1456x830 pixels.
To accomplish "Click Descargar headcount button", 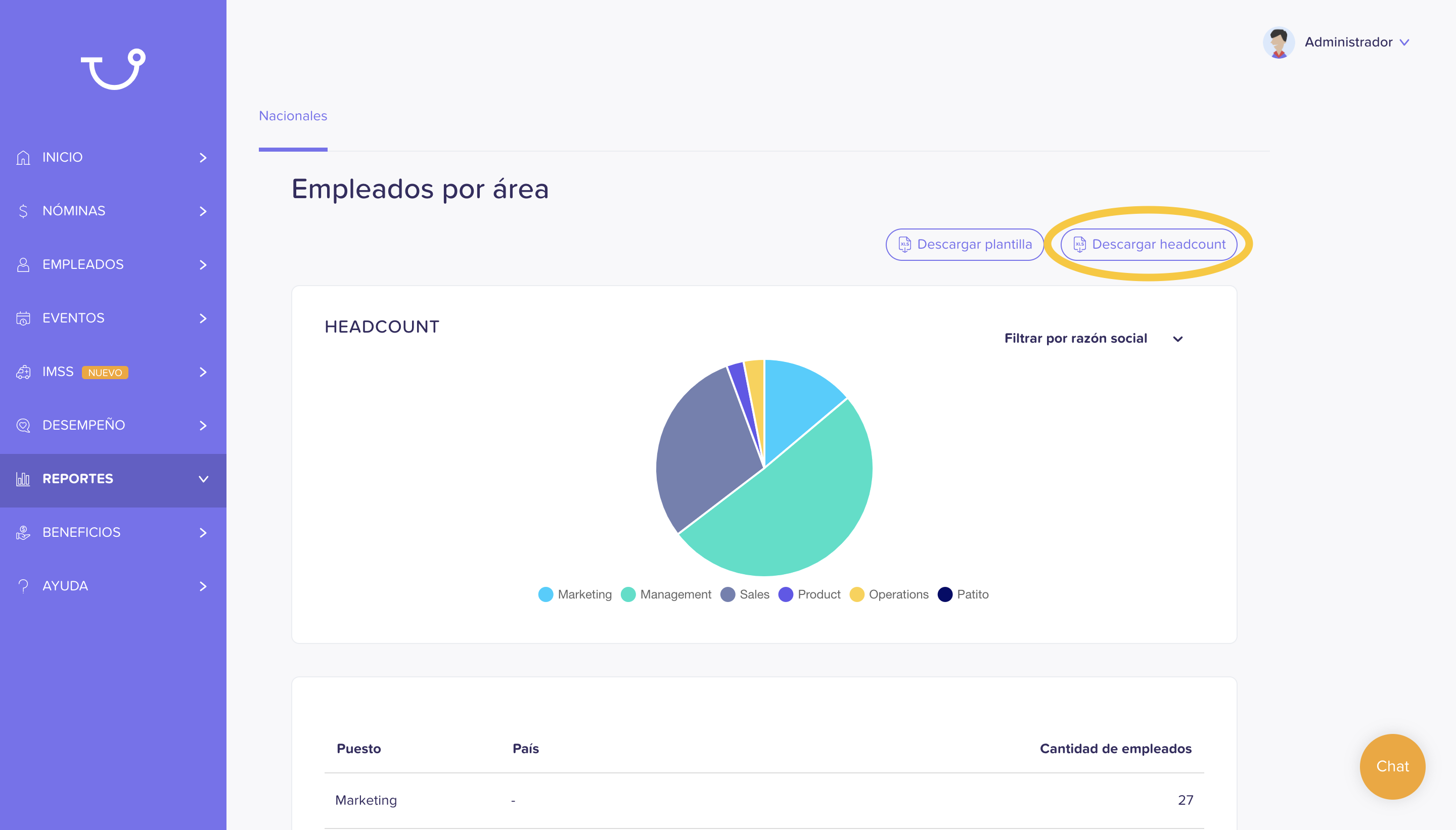I will pyautogui.click(x=1149, y=245).
